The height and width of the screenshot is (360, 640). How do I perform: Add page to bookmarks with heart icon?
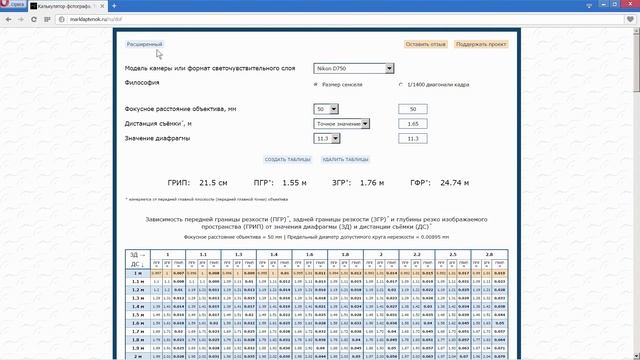click(x=630, y=19)
